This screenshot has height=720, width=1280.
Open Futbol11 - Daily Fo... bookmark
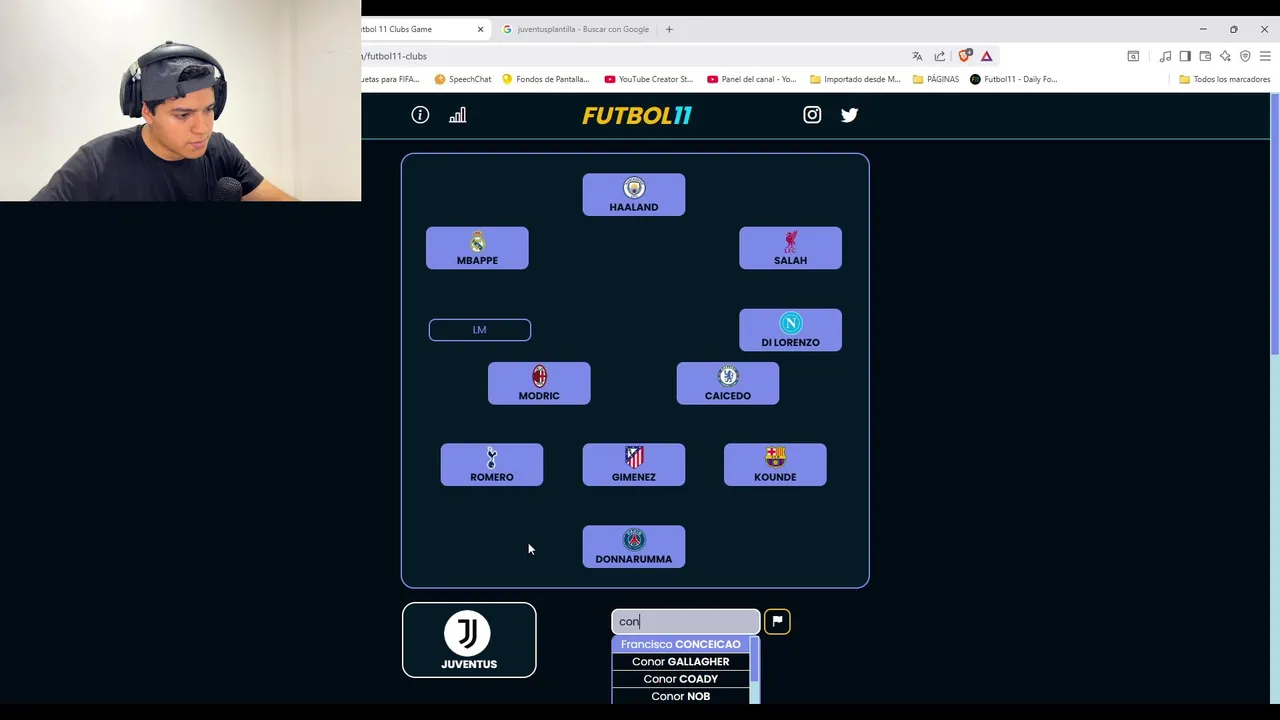click(1013, 79)
